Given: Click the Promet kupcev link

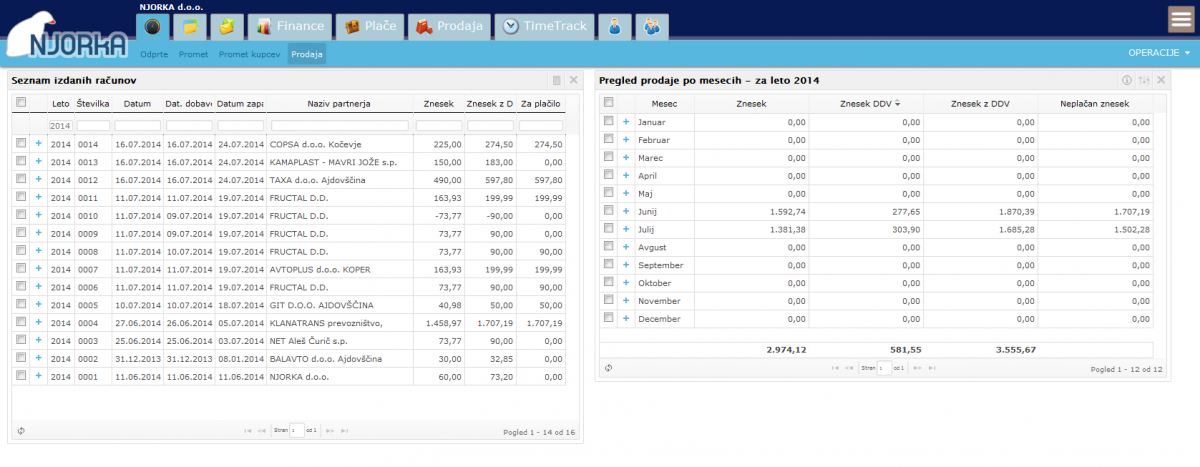Looking at the screenshot, I should coord(249,54).
